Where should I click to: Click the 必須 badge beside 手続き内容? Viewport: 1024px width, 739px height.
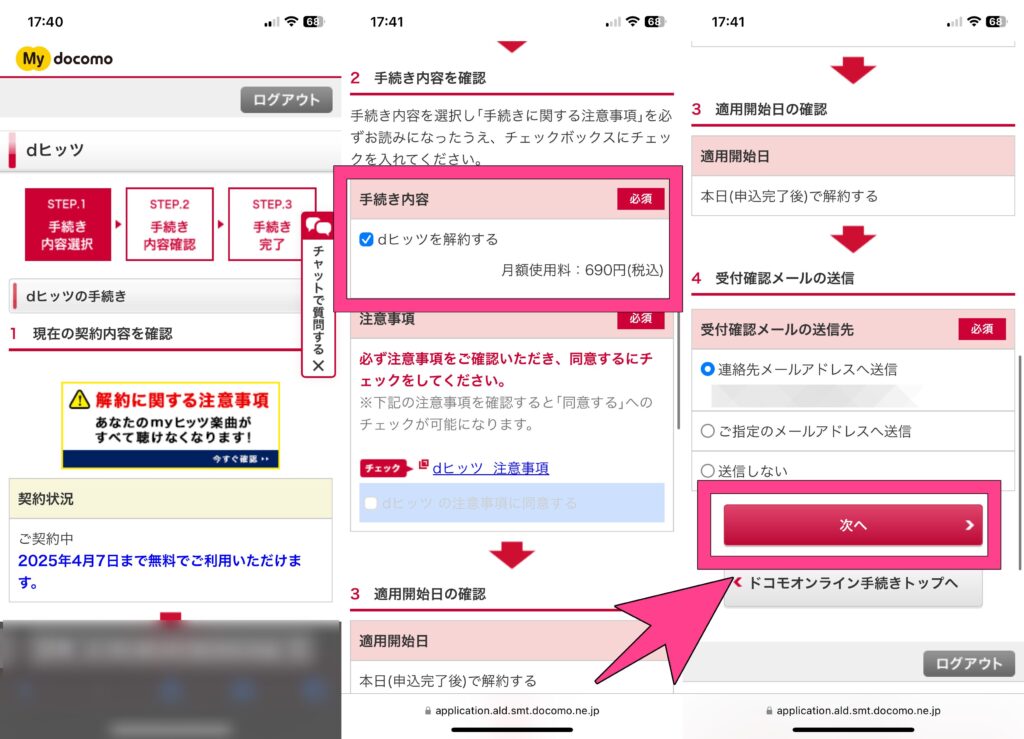[641, 199]
